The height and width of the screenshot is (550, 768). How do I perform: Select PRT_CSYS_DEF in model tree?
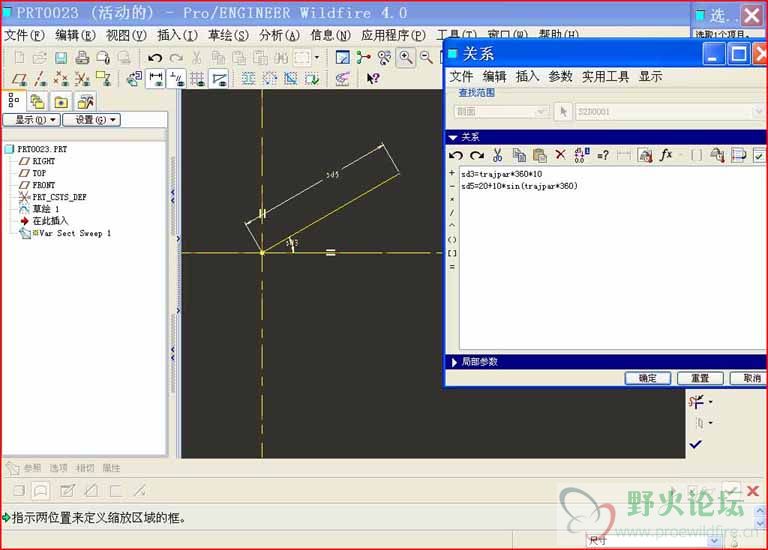pyautogui.click(x=59, y=197)
